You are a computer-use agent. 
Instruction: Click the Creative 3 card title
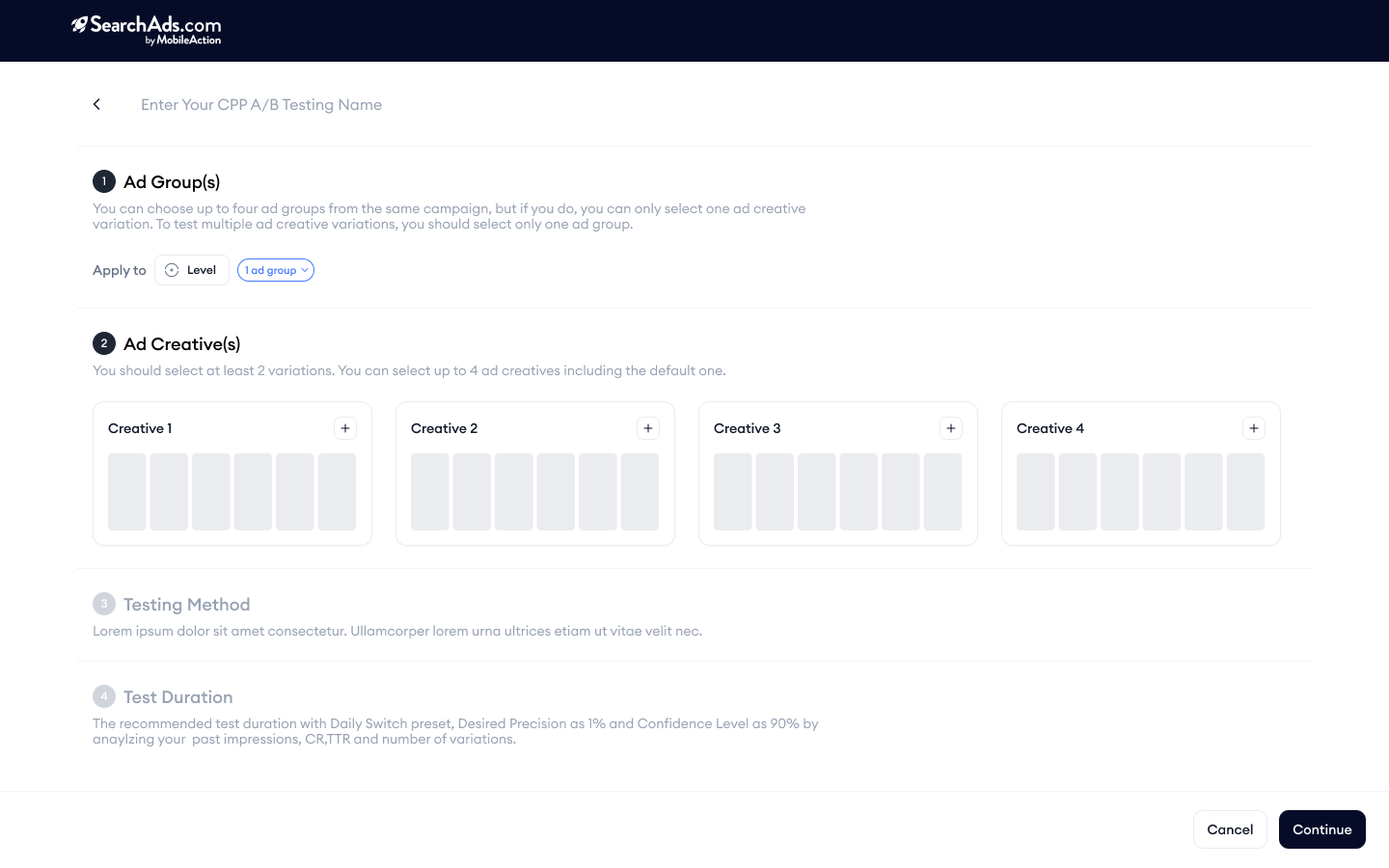747,427
